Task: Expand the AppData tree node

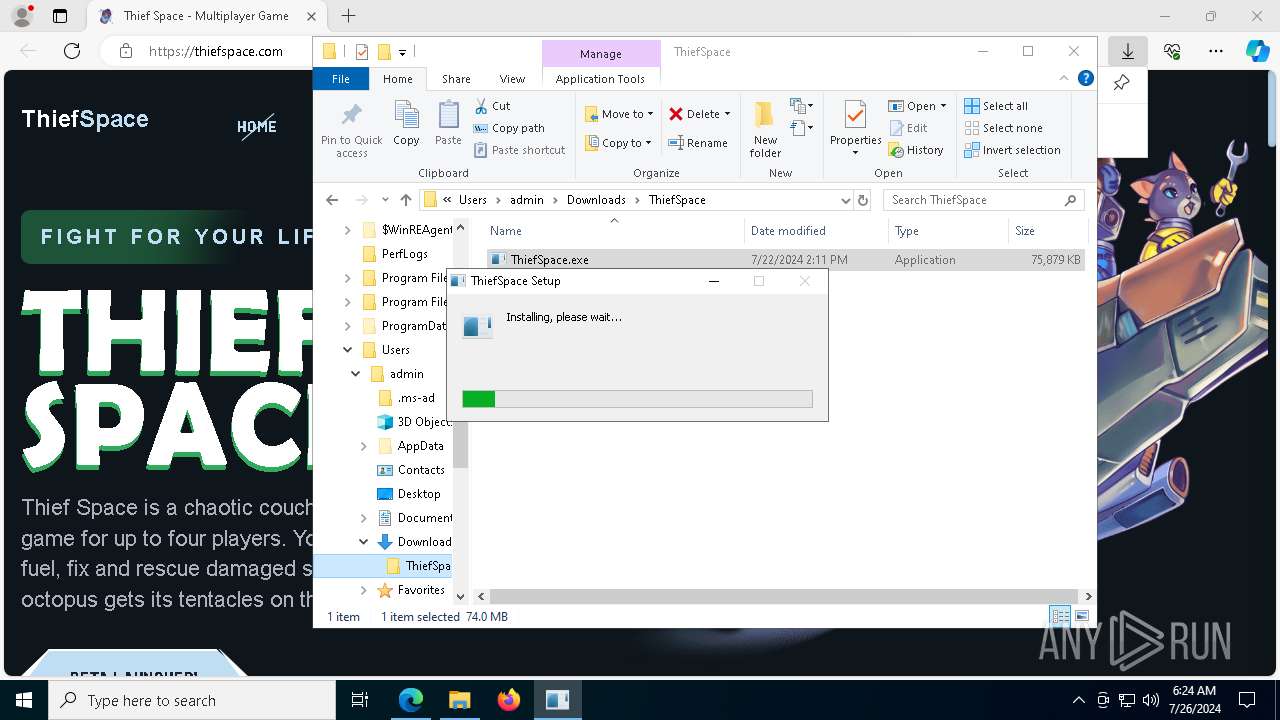Action: (x=364, y=446)
